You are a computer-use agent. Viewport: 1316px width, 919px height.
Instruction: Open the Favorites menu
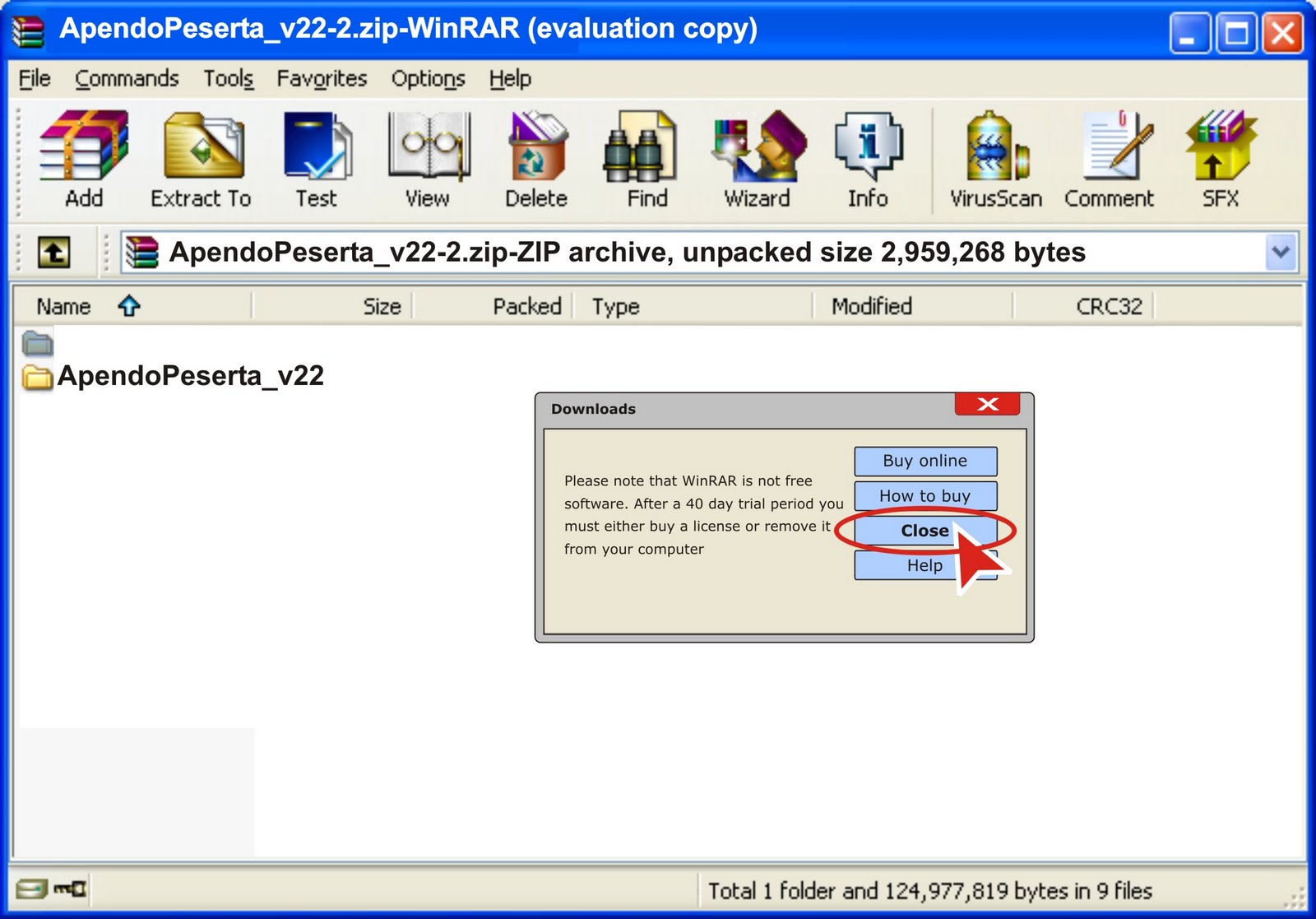point(322,79)
